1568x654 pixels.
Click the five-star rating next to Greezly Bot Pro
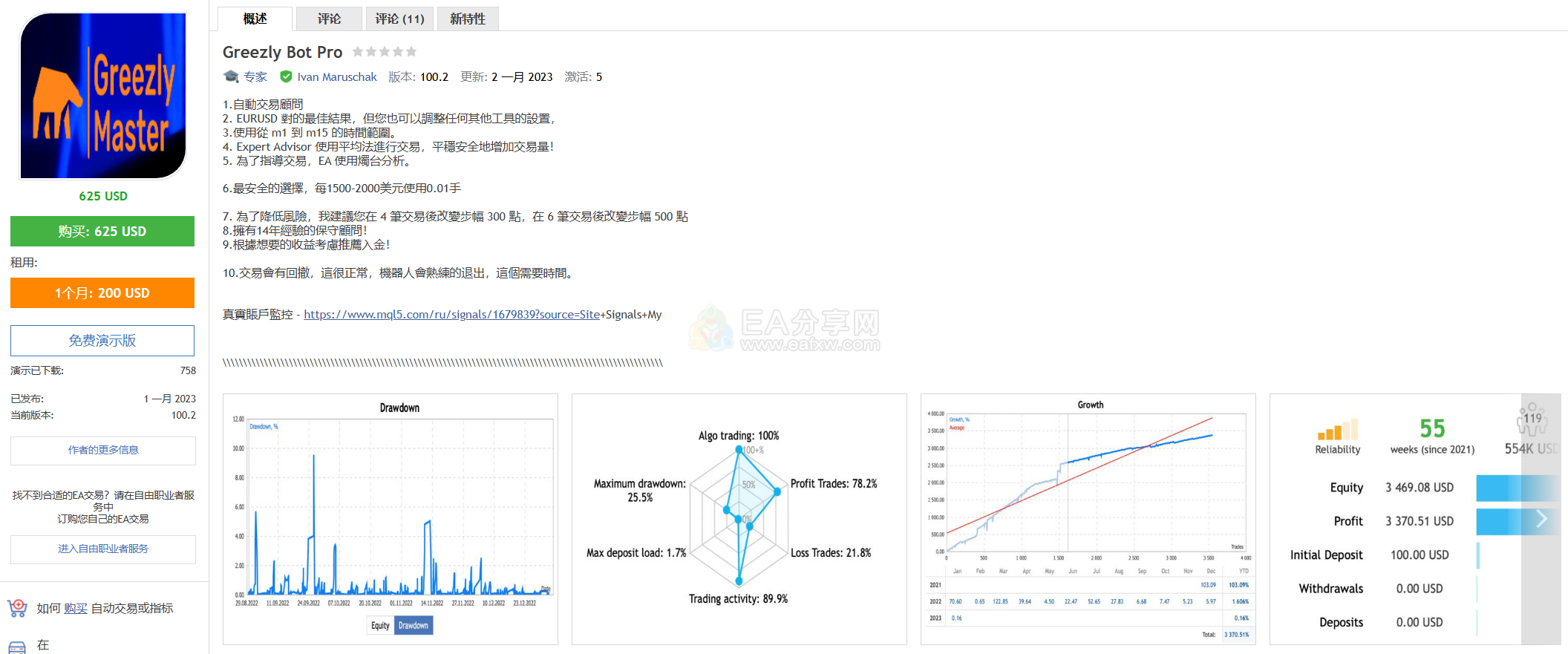pyautogui.click(x=385, y=52)
